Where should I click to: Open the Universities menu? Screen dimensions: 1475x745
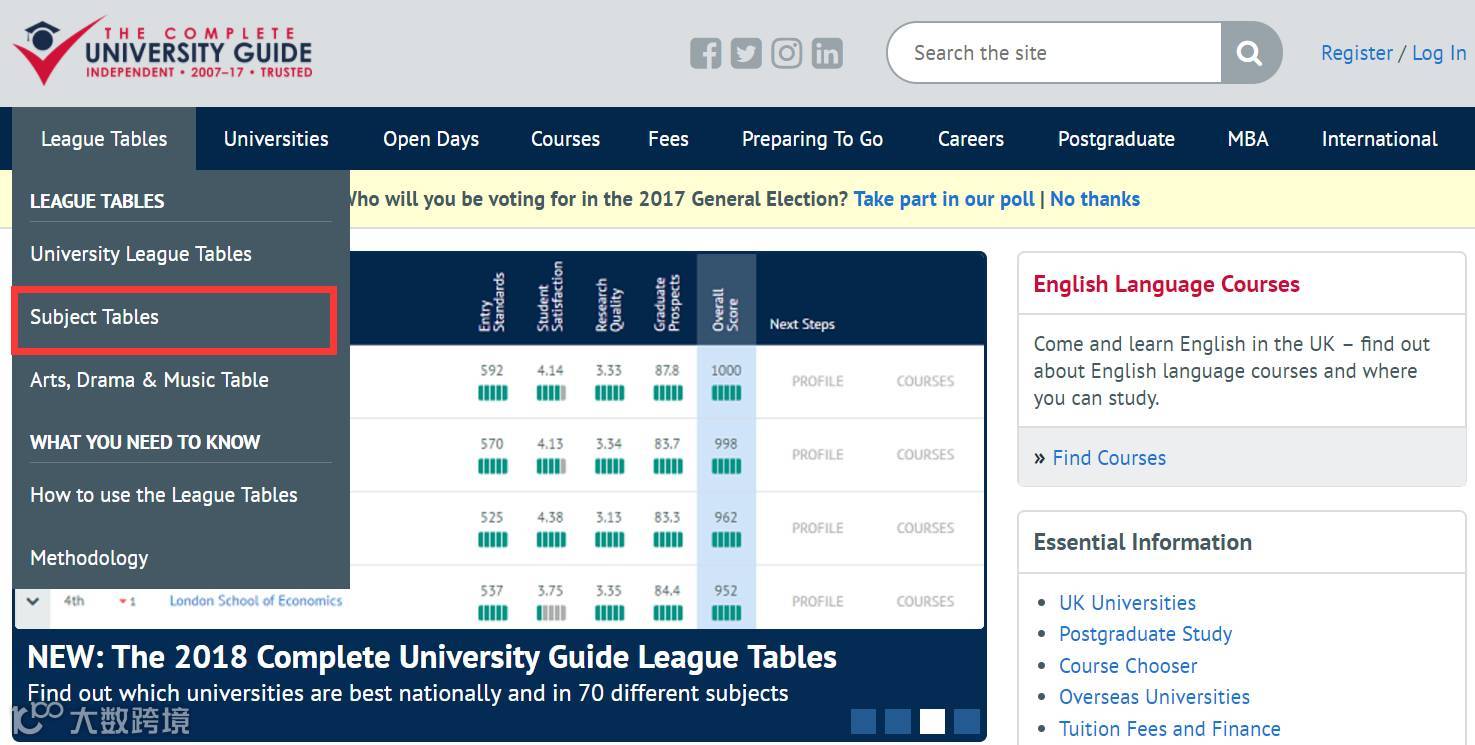click(276, 139)
